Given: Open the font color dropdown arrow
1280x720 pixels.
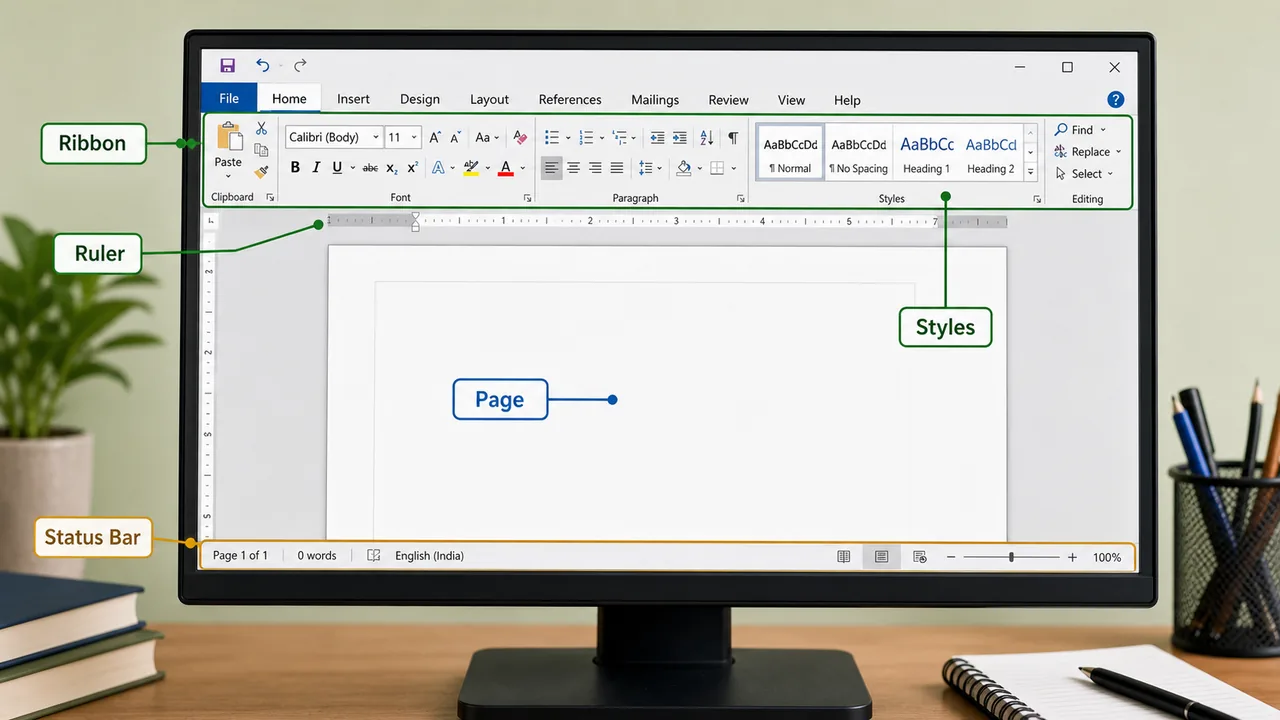Looking at the screenshot, I should tap(523, 168).
